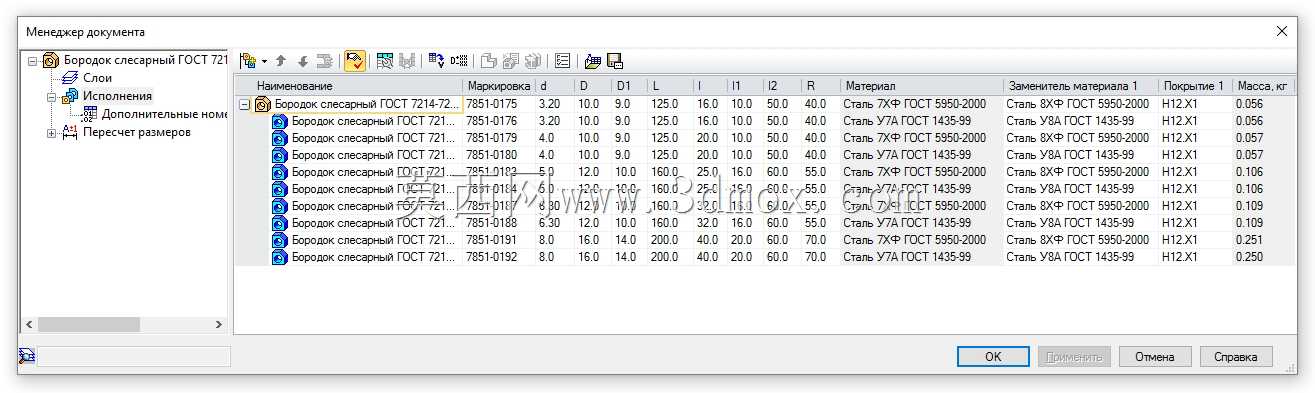The width and height of the screenshot is (1315, 393).
Task: Open the dropdown arrow beside the create-execution icon
Action: 264,61
